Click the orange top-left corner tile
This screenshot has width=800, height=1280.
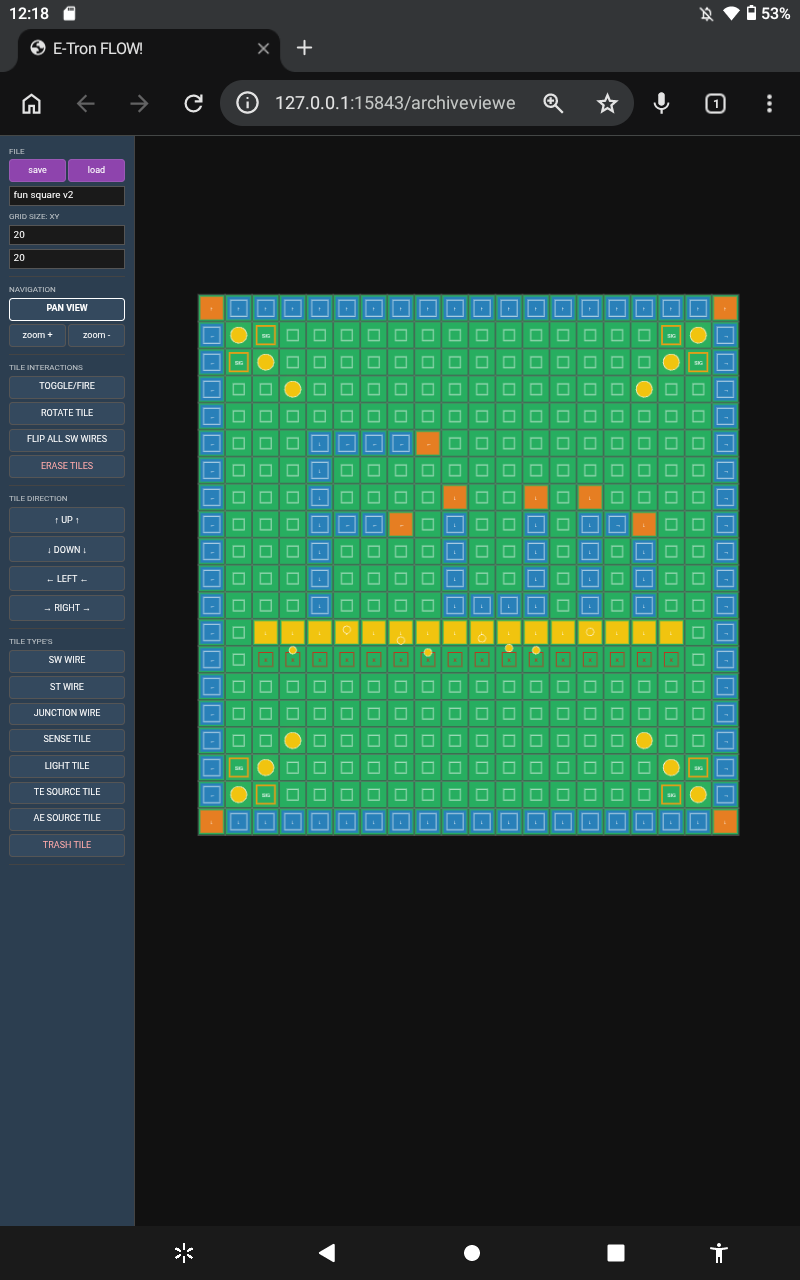211,308
